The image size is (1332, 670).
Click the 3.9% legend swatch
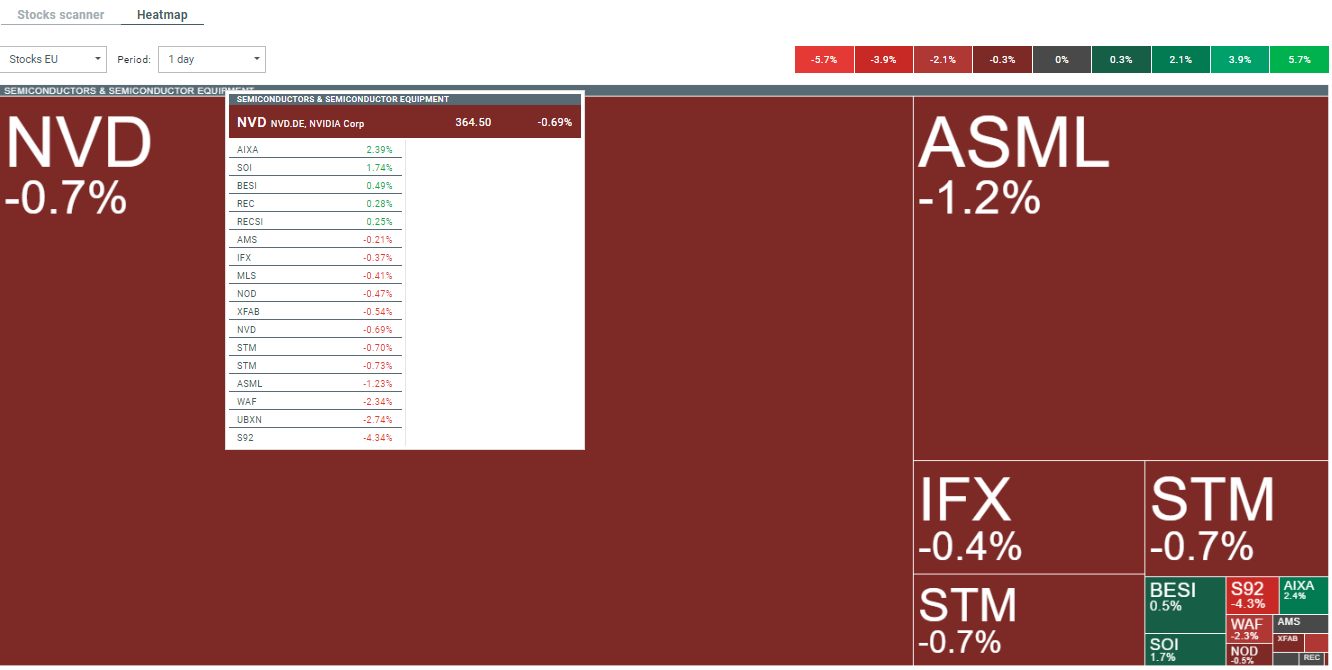pyautogui.click(x=1239, y=60)
